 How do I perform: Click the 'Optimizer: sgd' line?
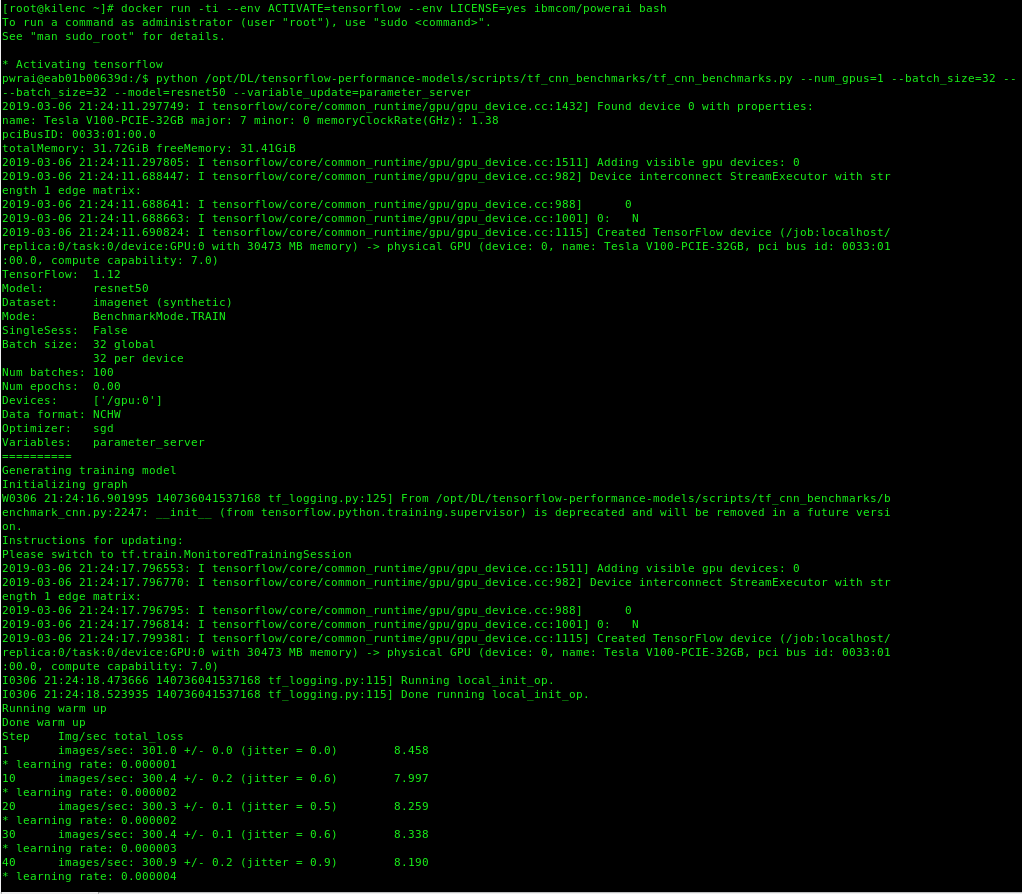[x=58, y=429]
